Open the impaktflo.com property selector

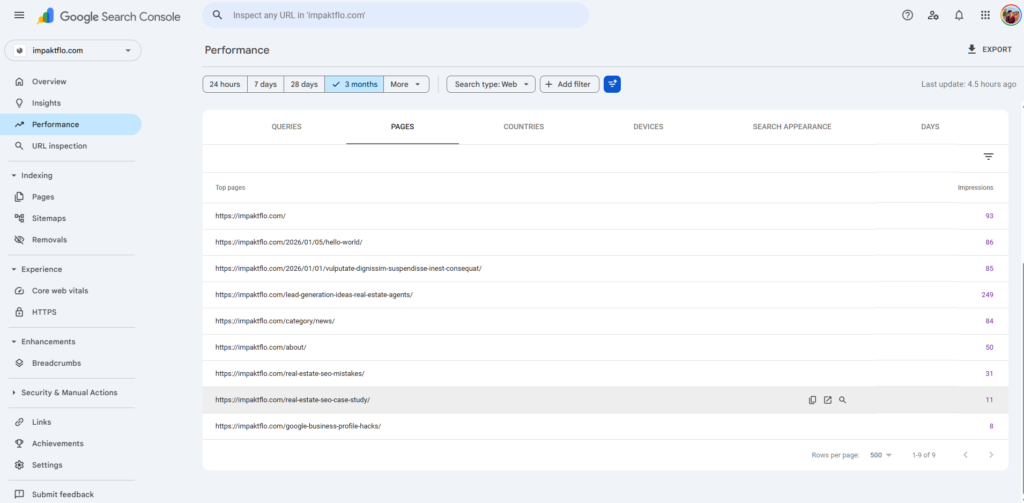click(73, 50)
